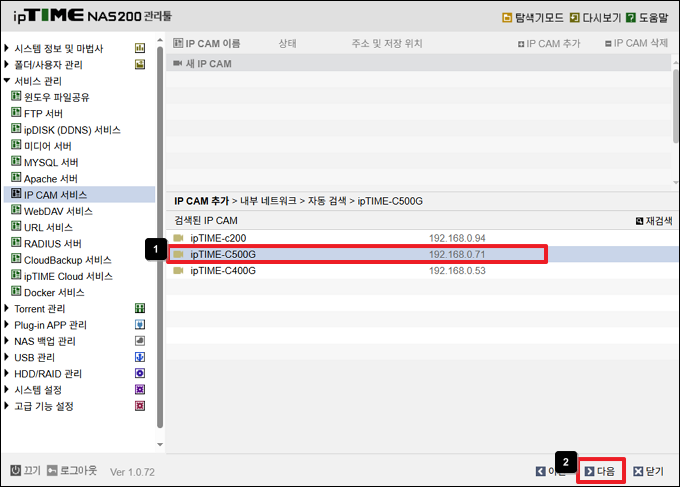Click the 다음 button to proceed
This screenshot has height=487, width=680.
[600, 470]
